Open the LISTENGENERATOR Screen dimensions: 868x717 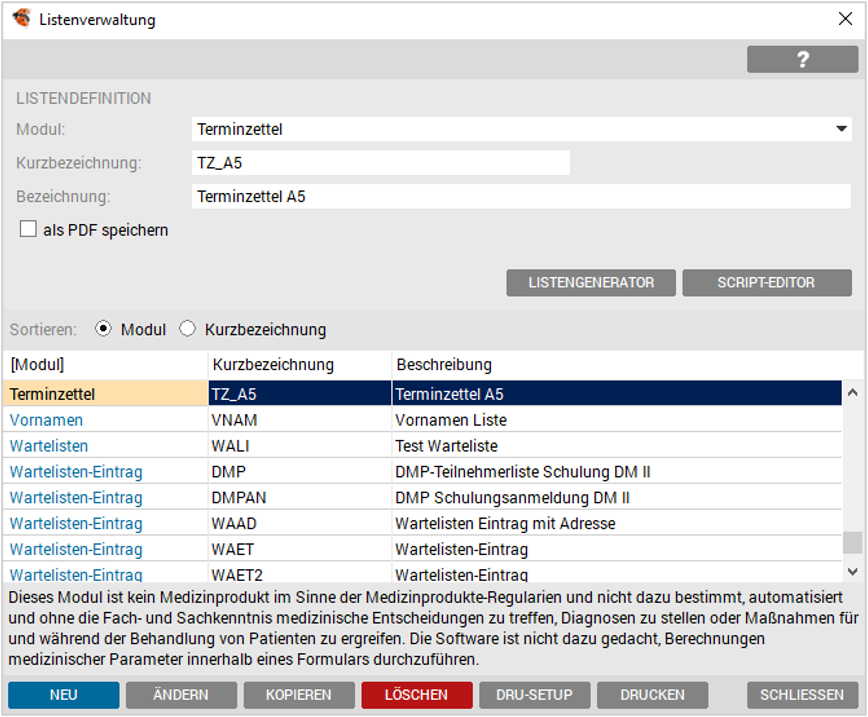pos(591,283)
